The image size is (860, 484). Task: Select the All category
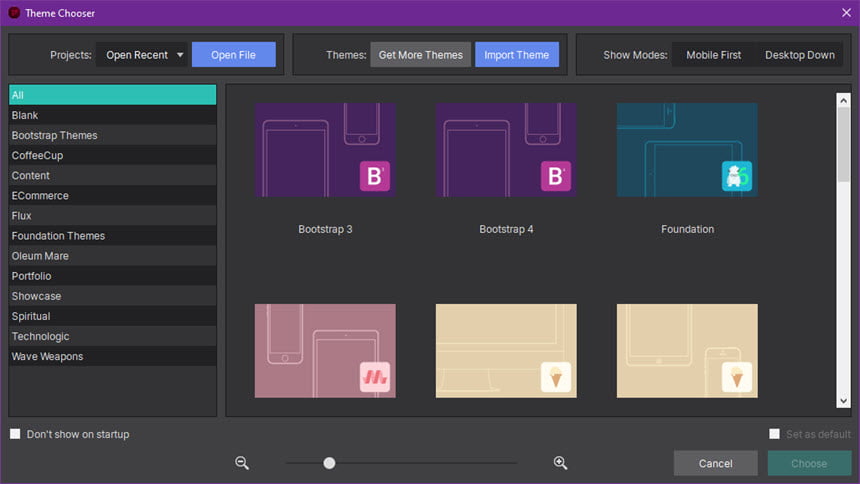coord(112,95)
